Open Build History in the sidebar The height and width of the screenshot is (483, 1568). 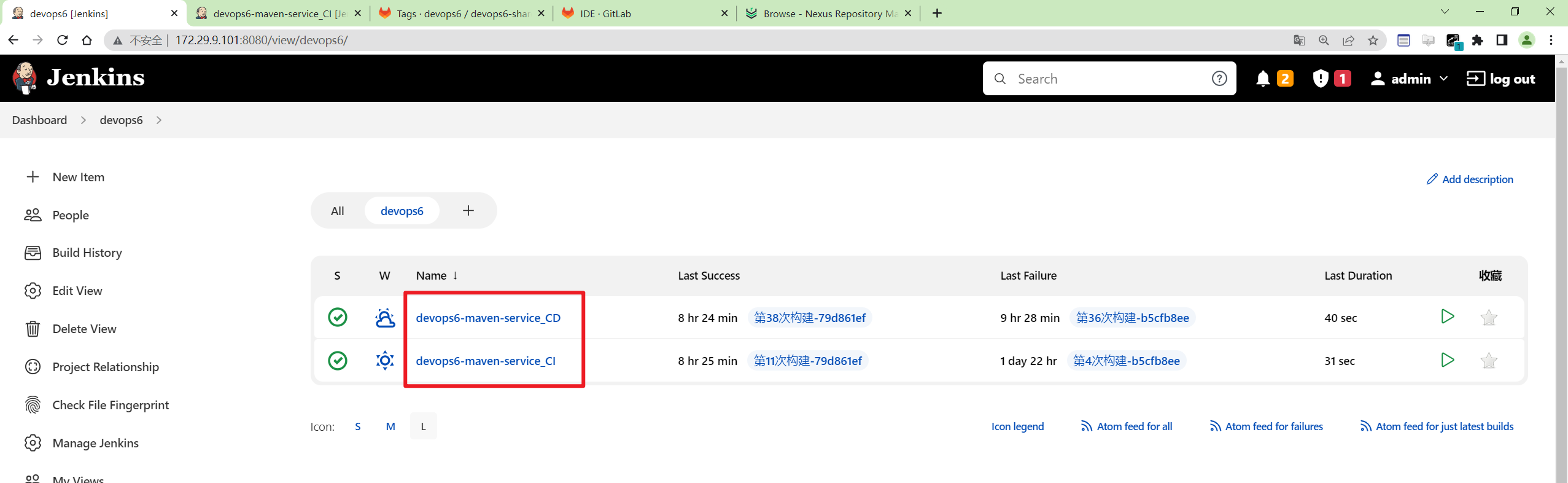tap(87, 253)
